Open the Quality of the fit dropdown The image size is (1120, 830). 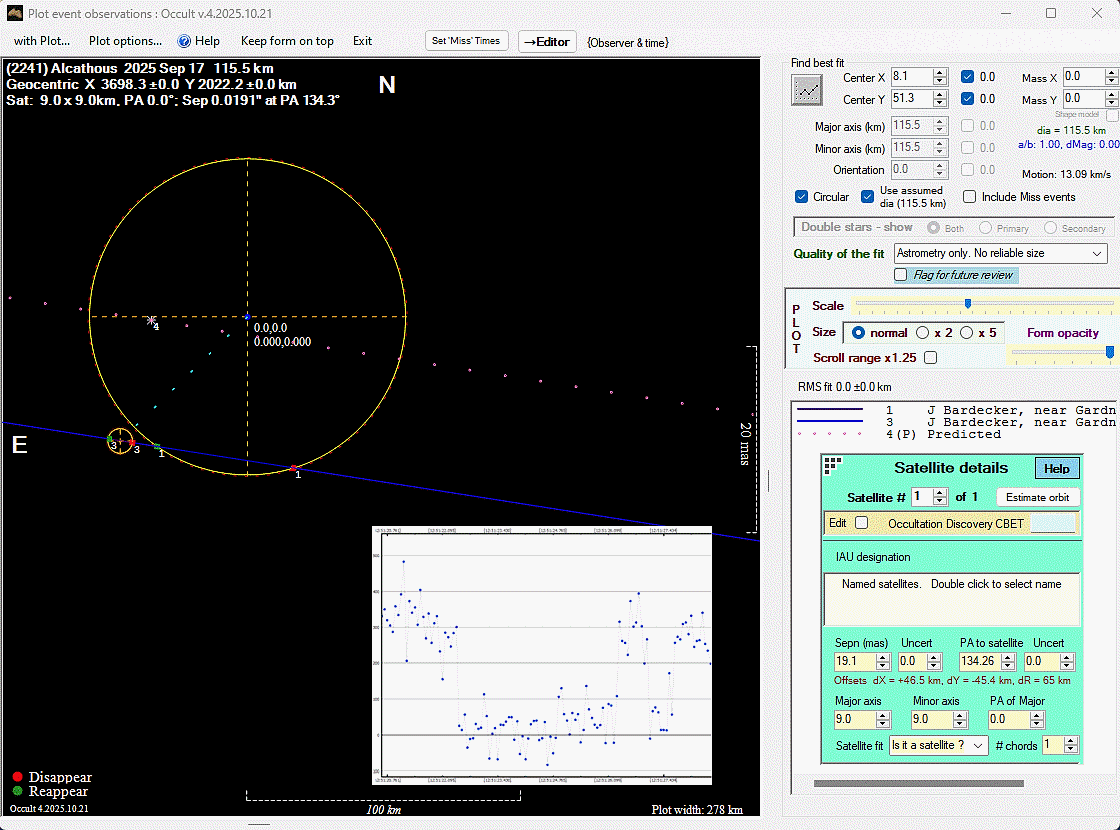tap(1001, 254)
